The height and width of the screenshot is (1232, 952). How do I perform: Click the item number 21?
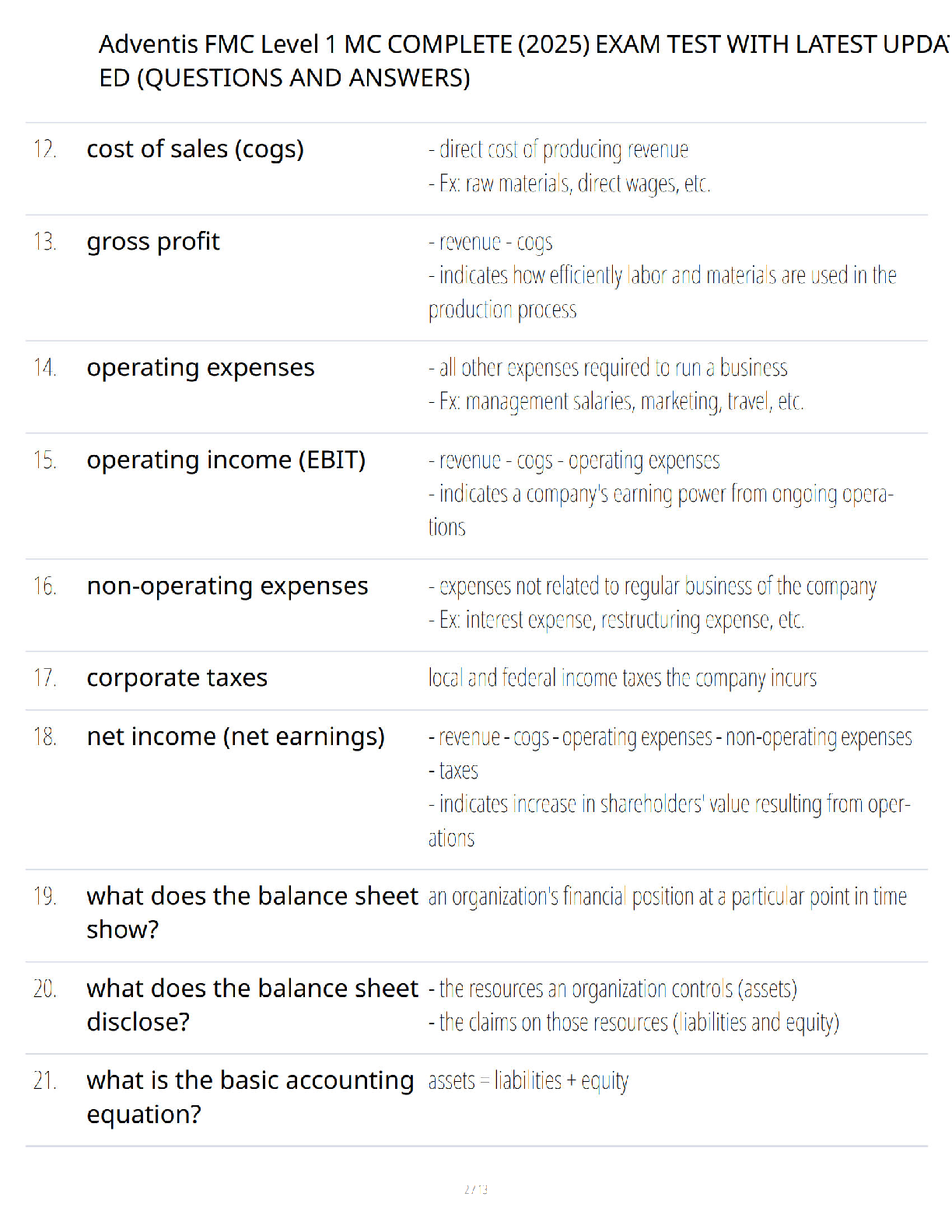pos(45,1080)
